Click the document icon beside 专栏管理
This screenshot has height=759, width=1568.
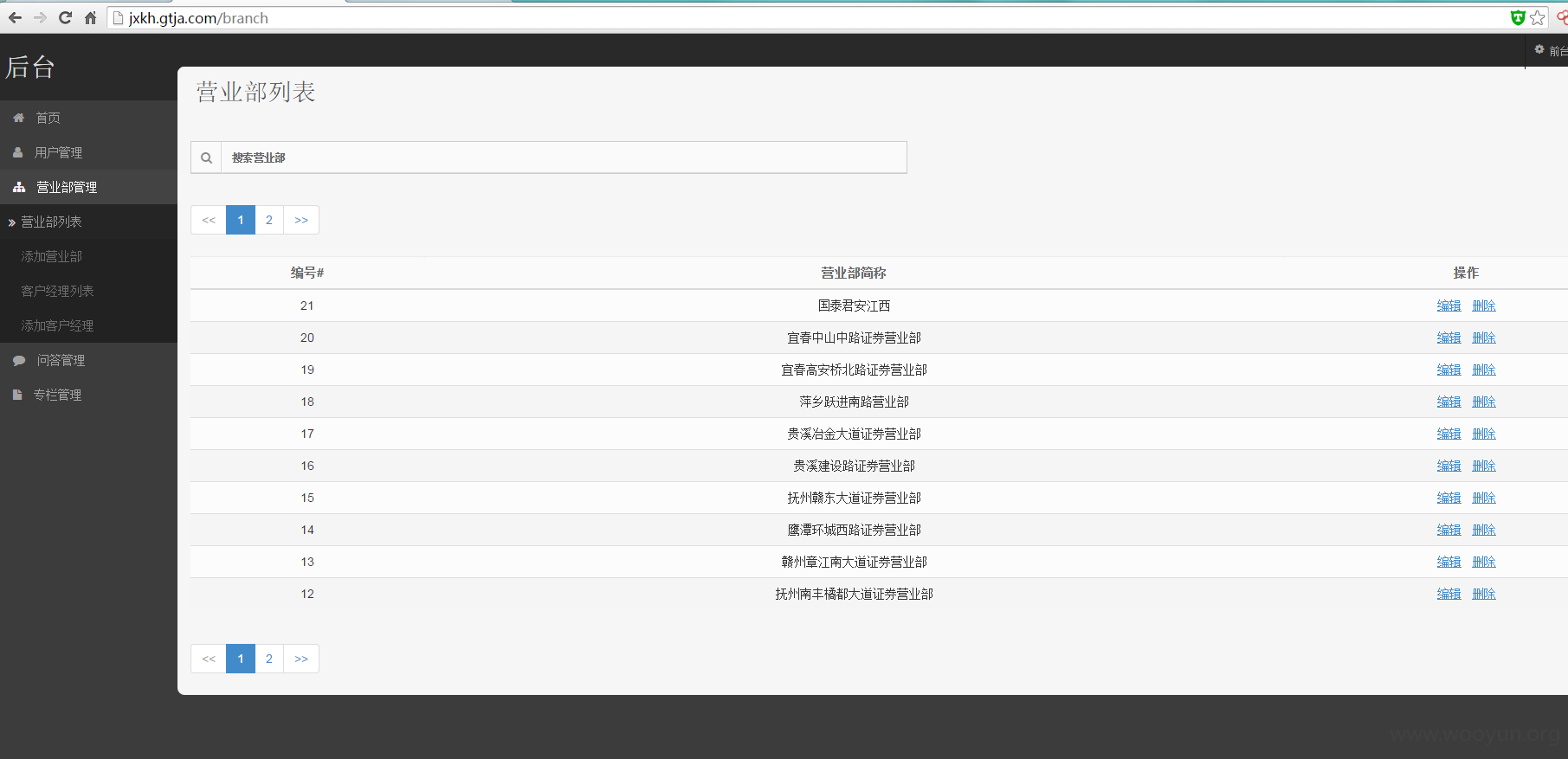click(x=17, y=395)
